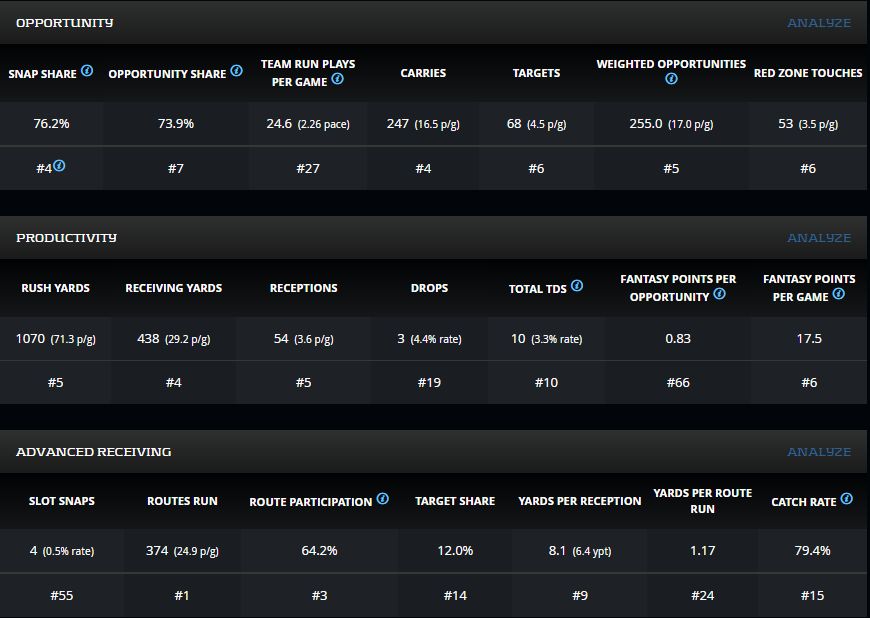Open Analyze link in the Productivity section

coord(819,238)
